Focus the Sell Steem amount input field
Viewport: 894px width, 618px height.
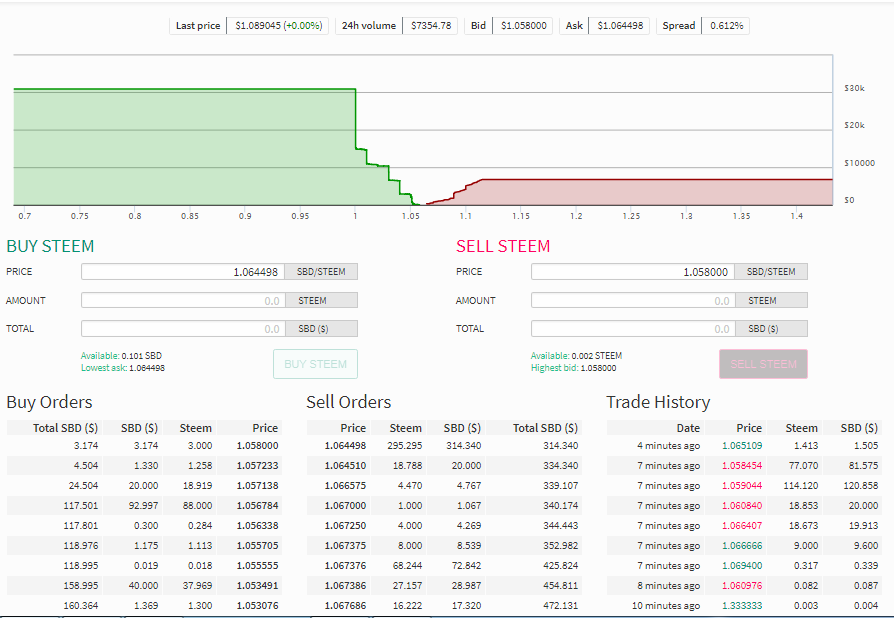[x=633, y=300]
